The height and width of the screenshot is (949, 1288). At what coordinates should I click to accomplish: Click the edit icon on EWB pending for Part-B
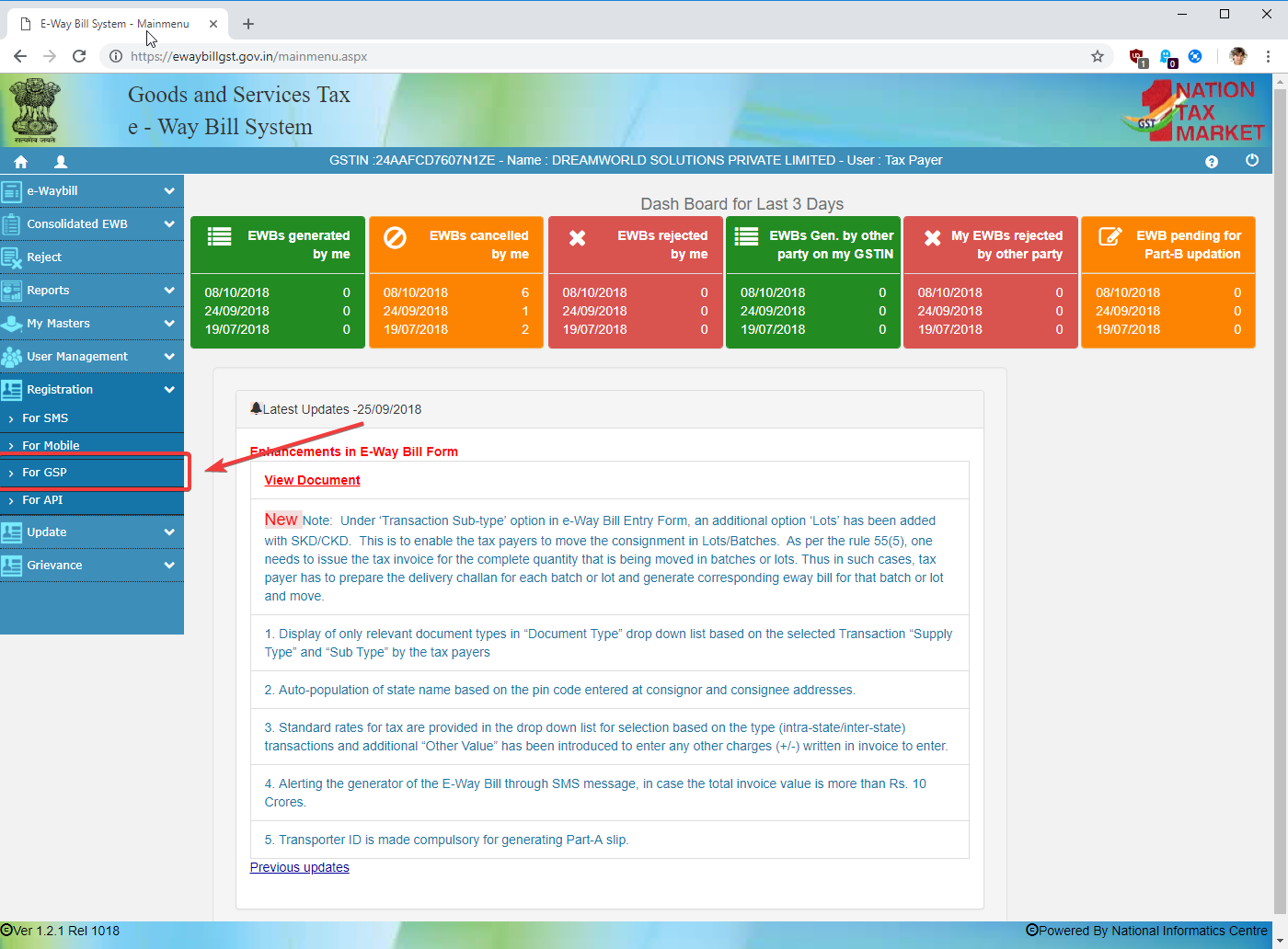pos(1110,236)
